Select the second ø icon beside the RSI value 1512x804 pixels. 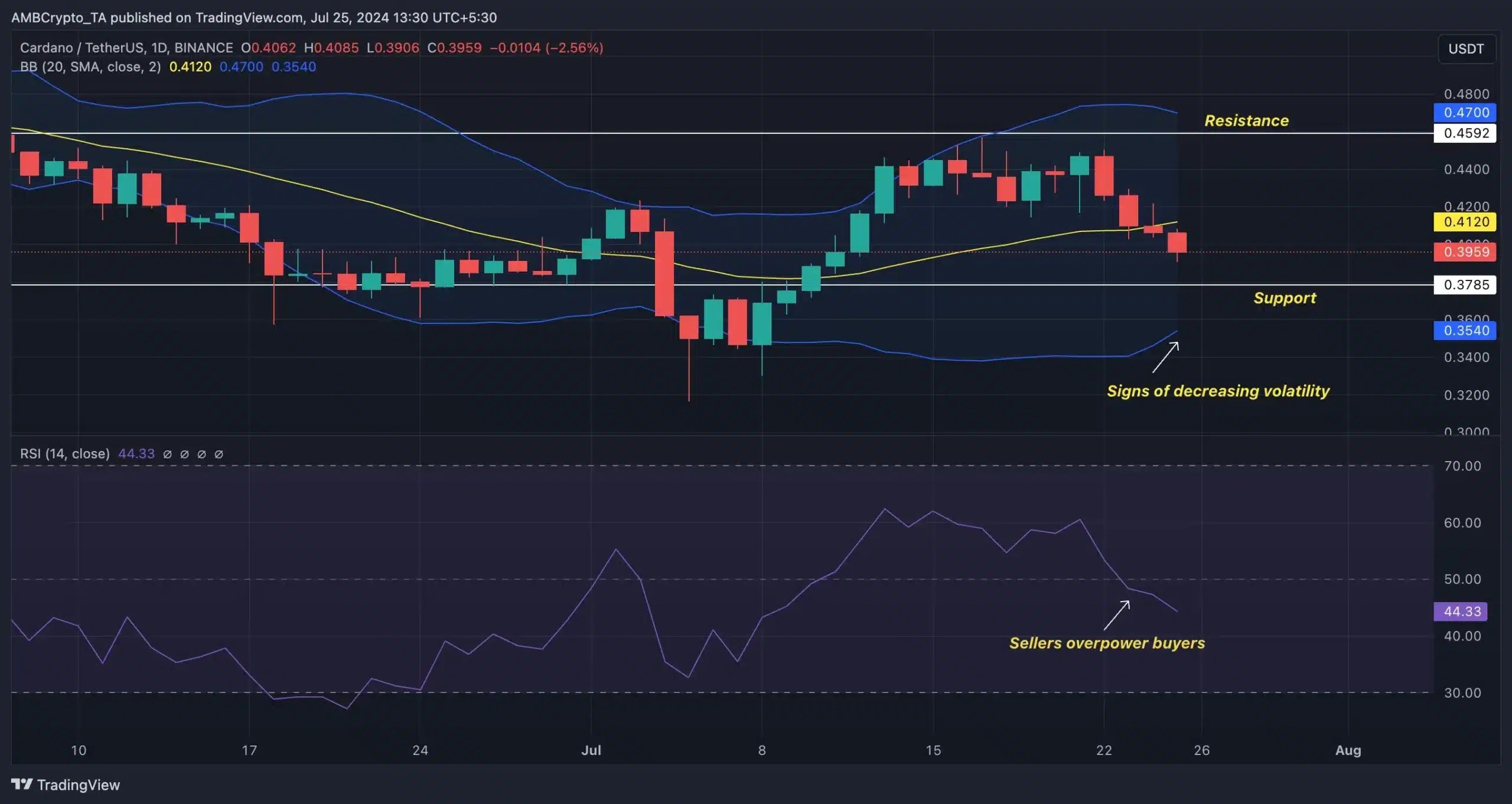coord(185,455)
